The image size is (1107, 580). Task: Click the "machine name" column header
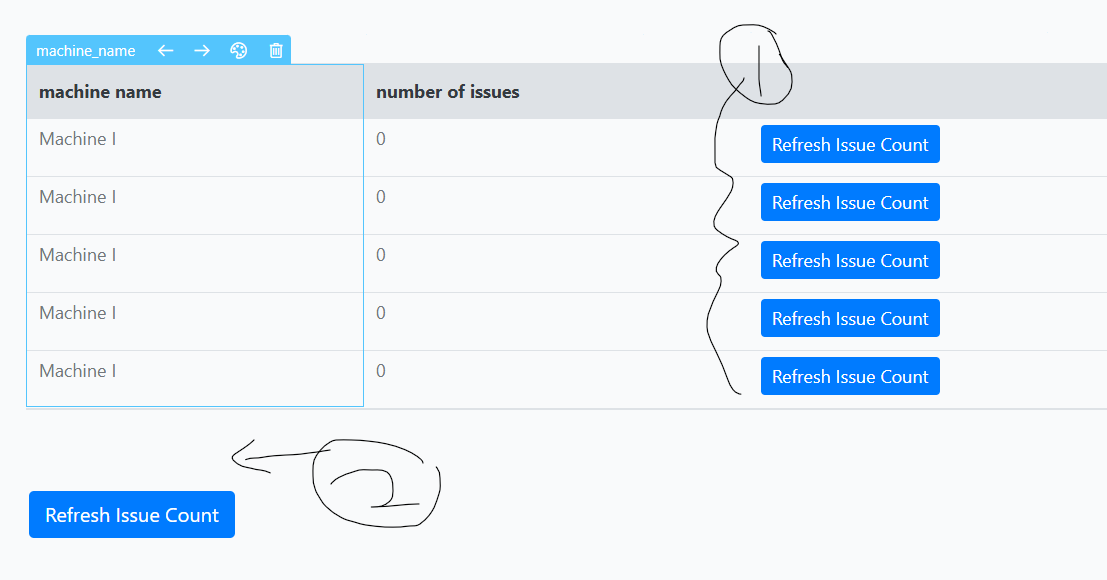tap(100, 92)
